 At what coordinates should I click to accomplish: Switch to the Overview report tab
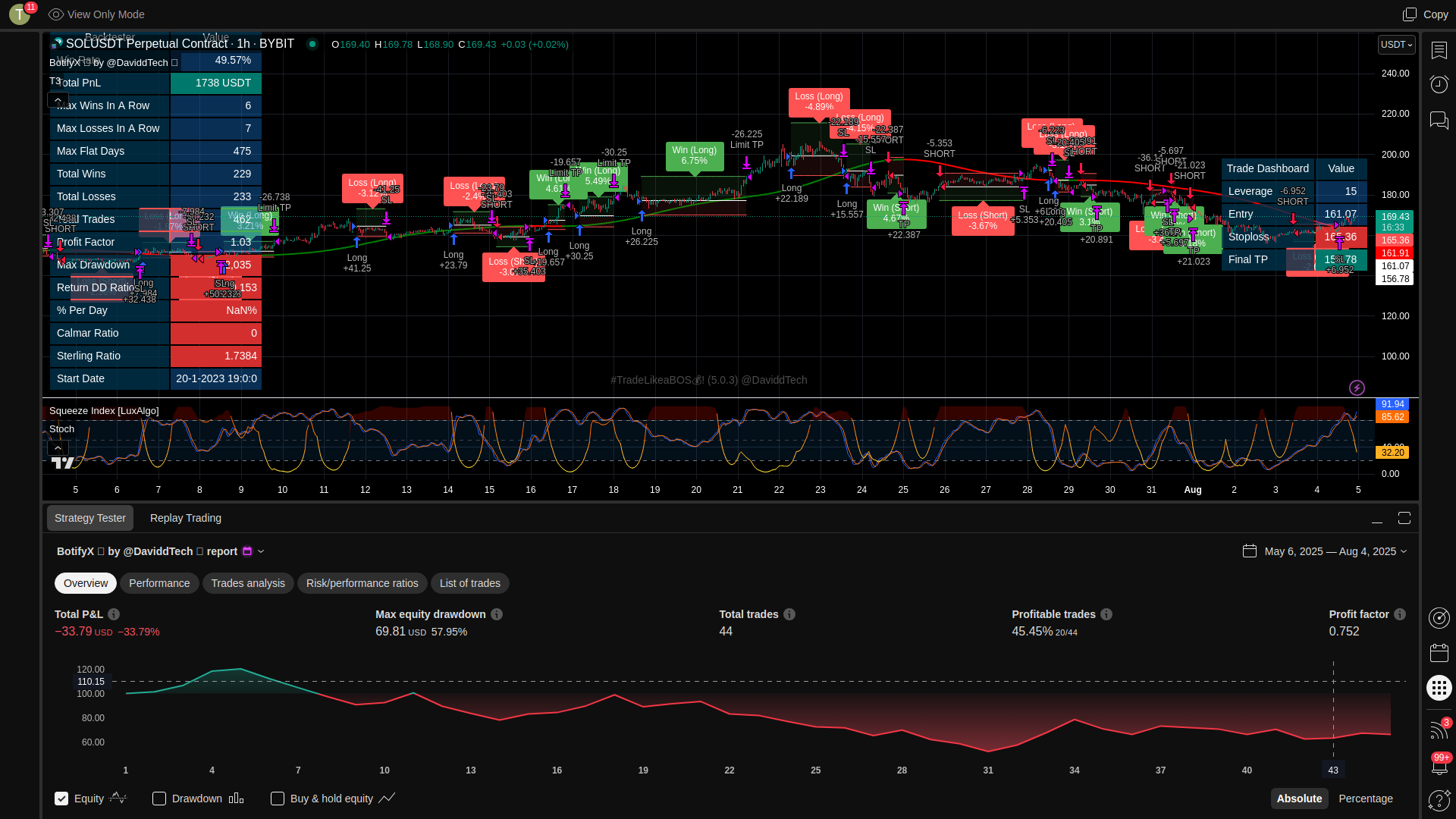[x=86, y=583]
